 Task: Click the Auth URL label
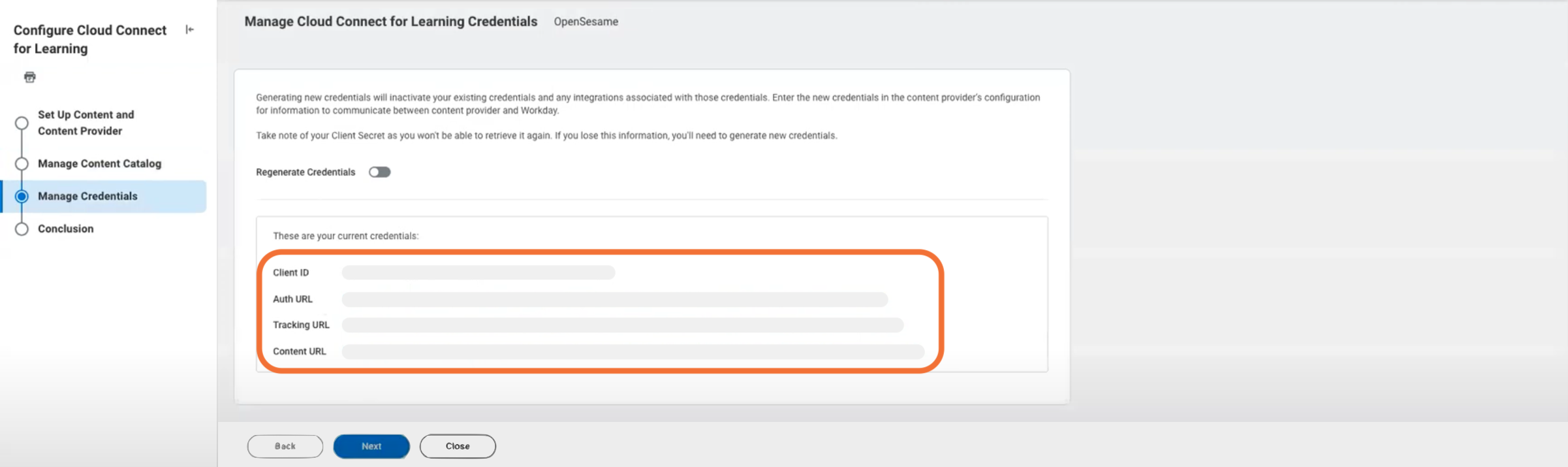(292, 299)
